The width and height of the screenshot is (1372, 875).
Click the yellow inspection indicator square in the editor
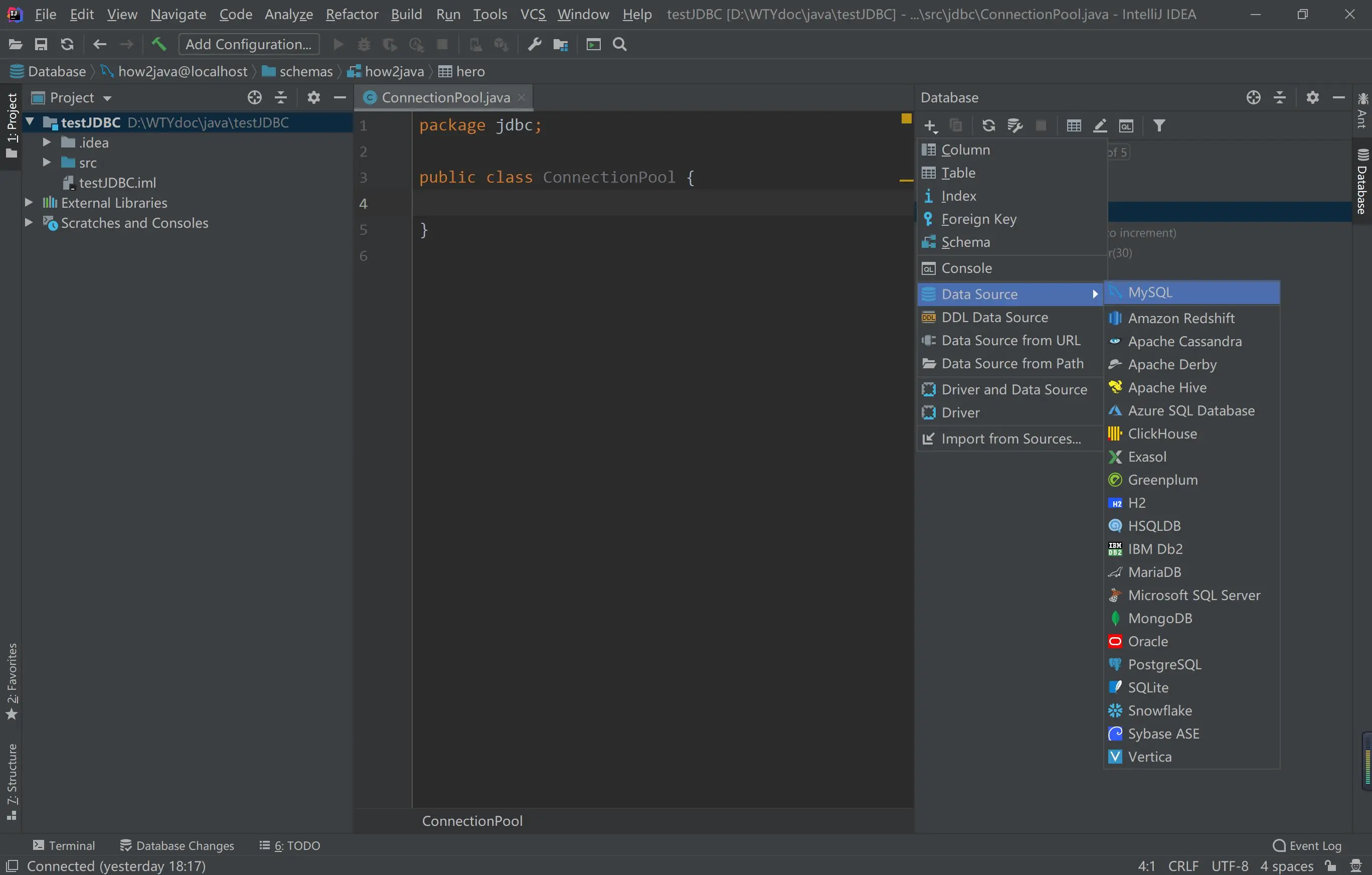[906, 118]
